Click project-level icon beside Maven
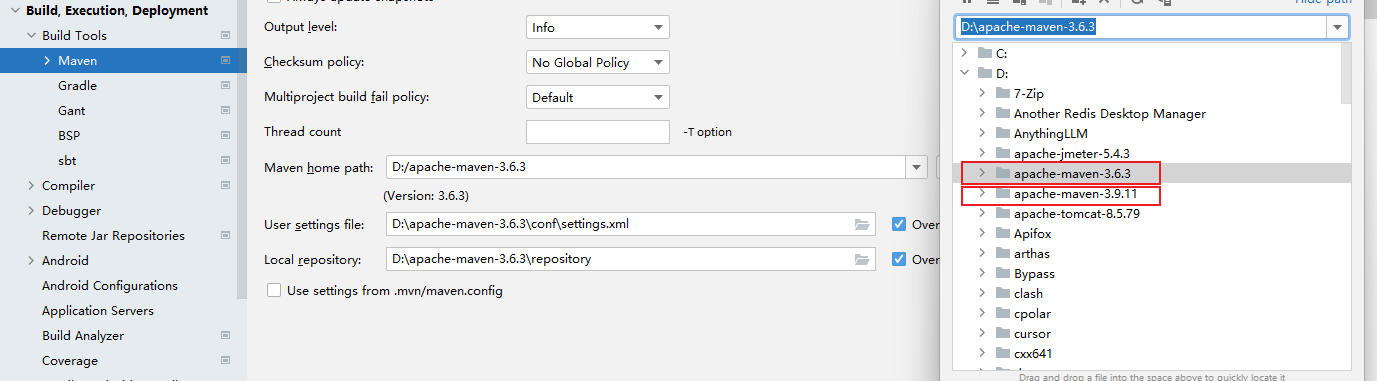Screen dimensions: 1377x381 tap(225, 61)
